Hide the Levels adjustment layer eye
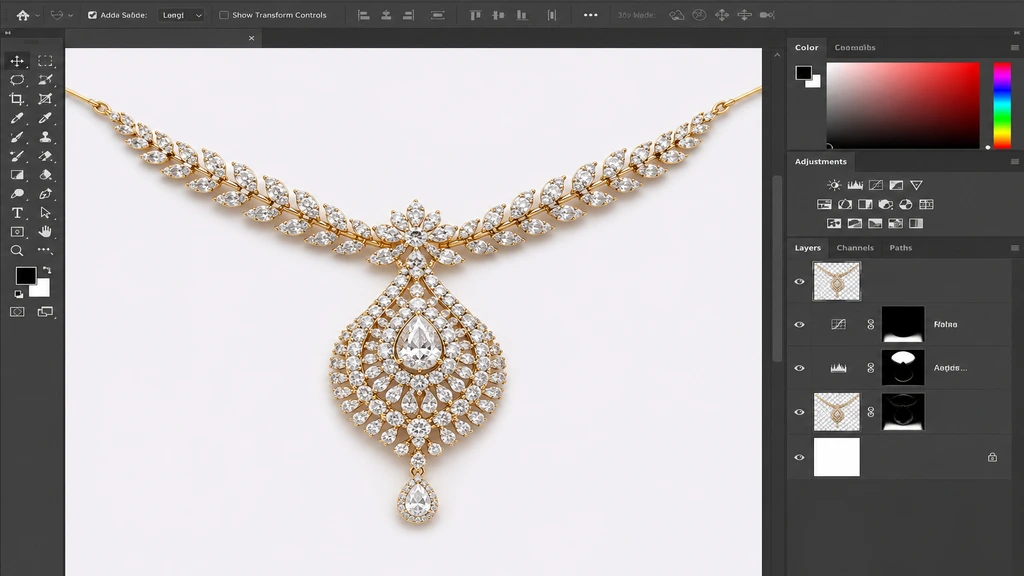Image resolution: width=1024 pixels, height=576 pixels. pos(799,368)
